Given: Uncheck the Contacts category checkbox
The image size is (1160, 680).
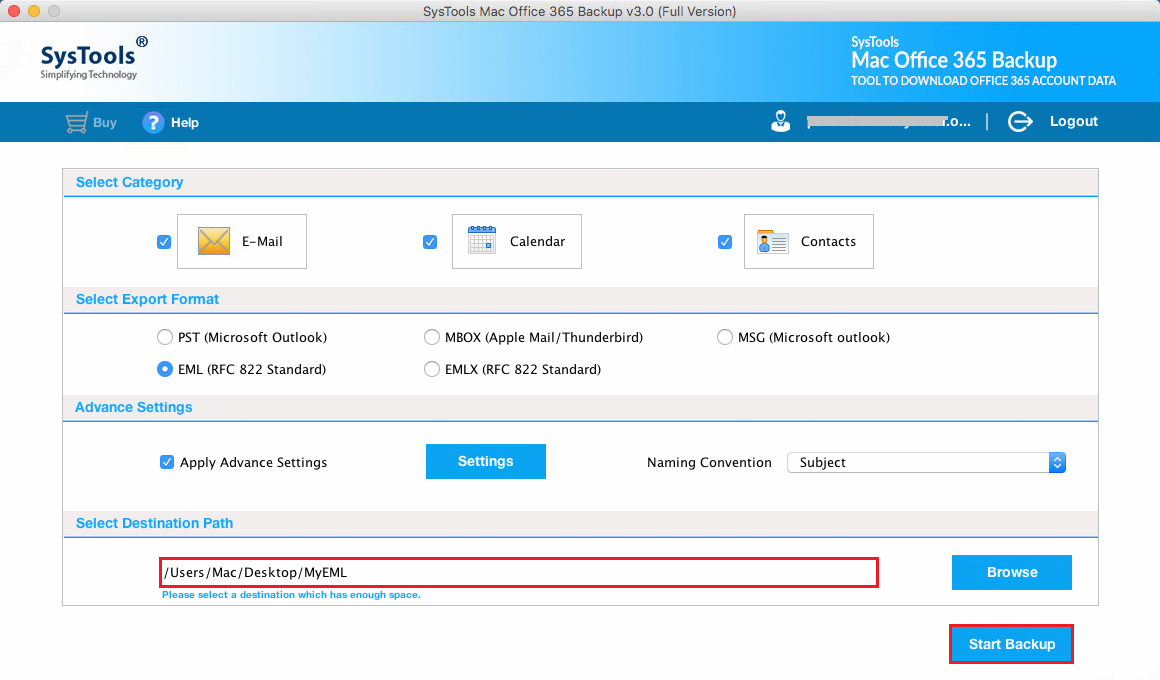Looking at the screenshot, I should point(725,242).
